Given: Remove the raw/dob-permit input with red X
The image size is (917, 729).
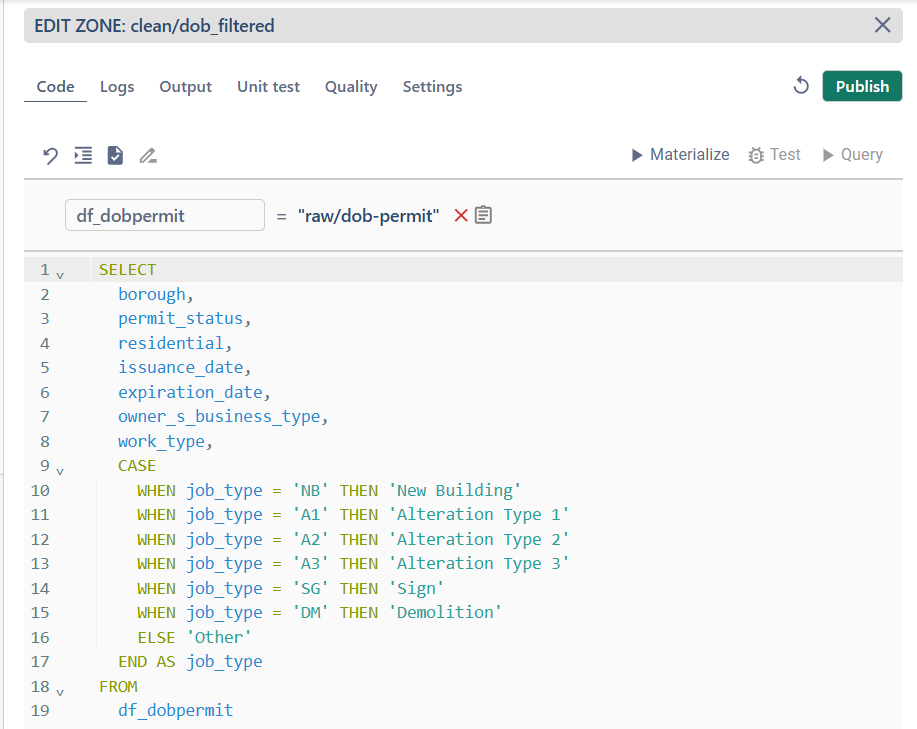Looking at the screenshot, I should click(x=461, y=215).
